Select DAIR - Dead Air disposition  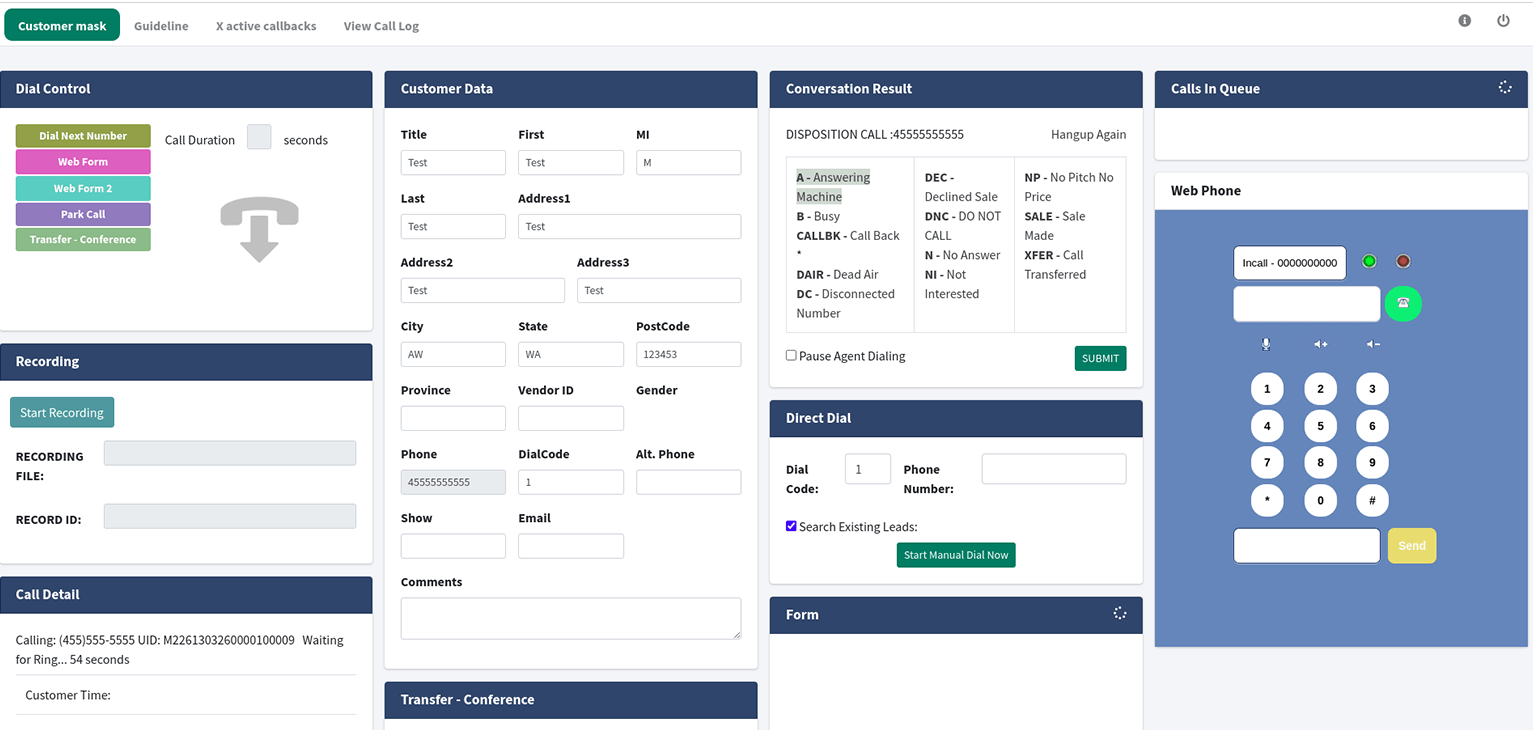click(837, 274)
